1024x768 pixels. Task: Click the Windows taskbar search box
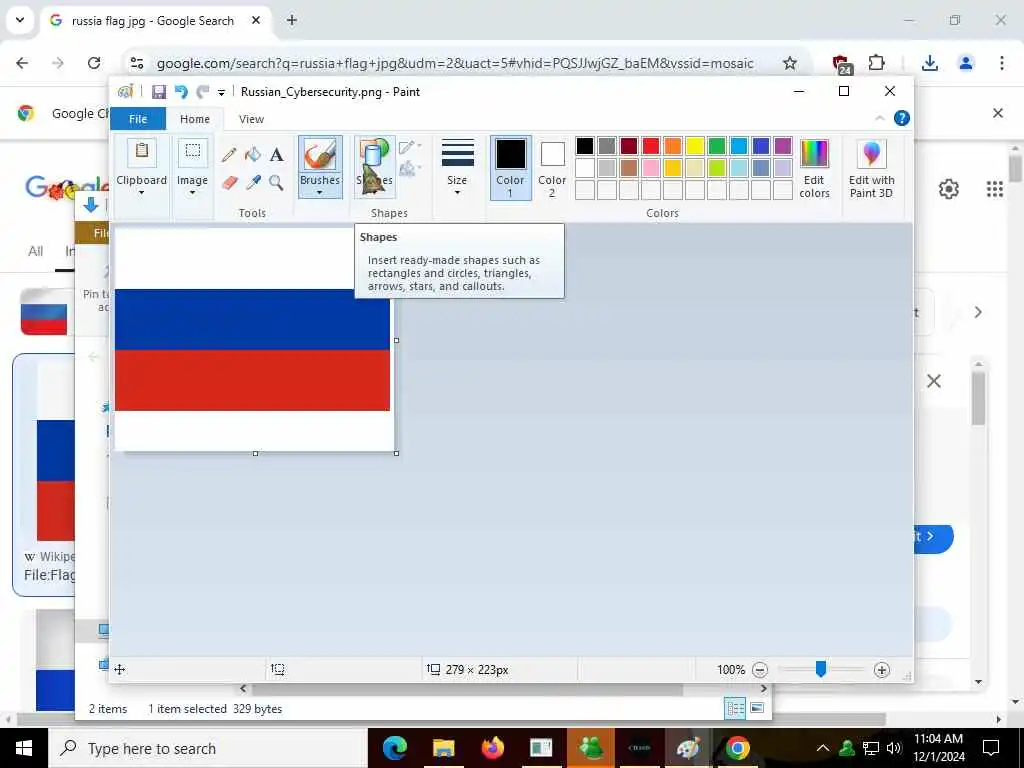click(207, 748)
